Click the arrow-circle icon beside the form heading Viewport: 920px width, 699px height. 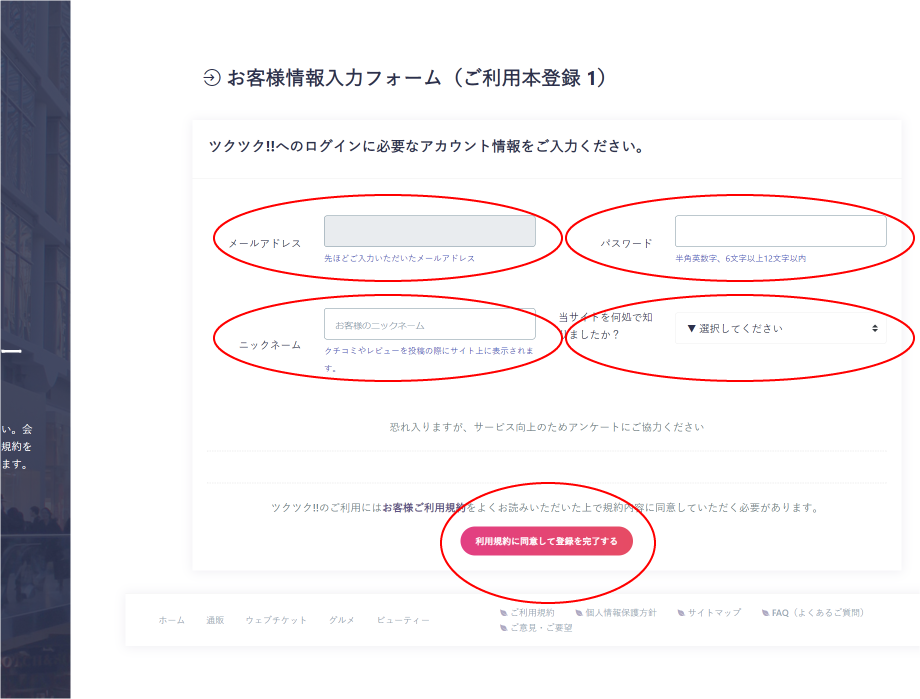(x=212, y=77)
